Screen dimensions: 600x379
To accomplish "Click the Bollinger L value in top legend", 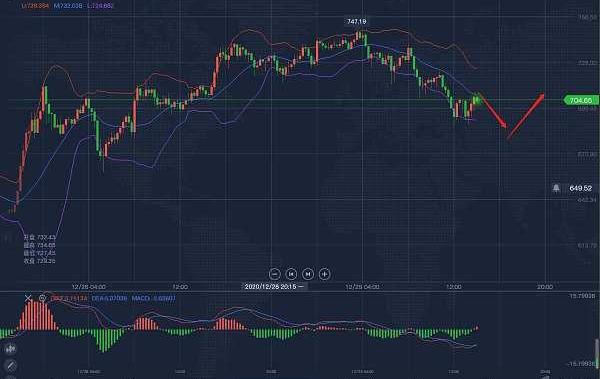I will (x=100, y=6).
